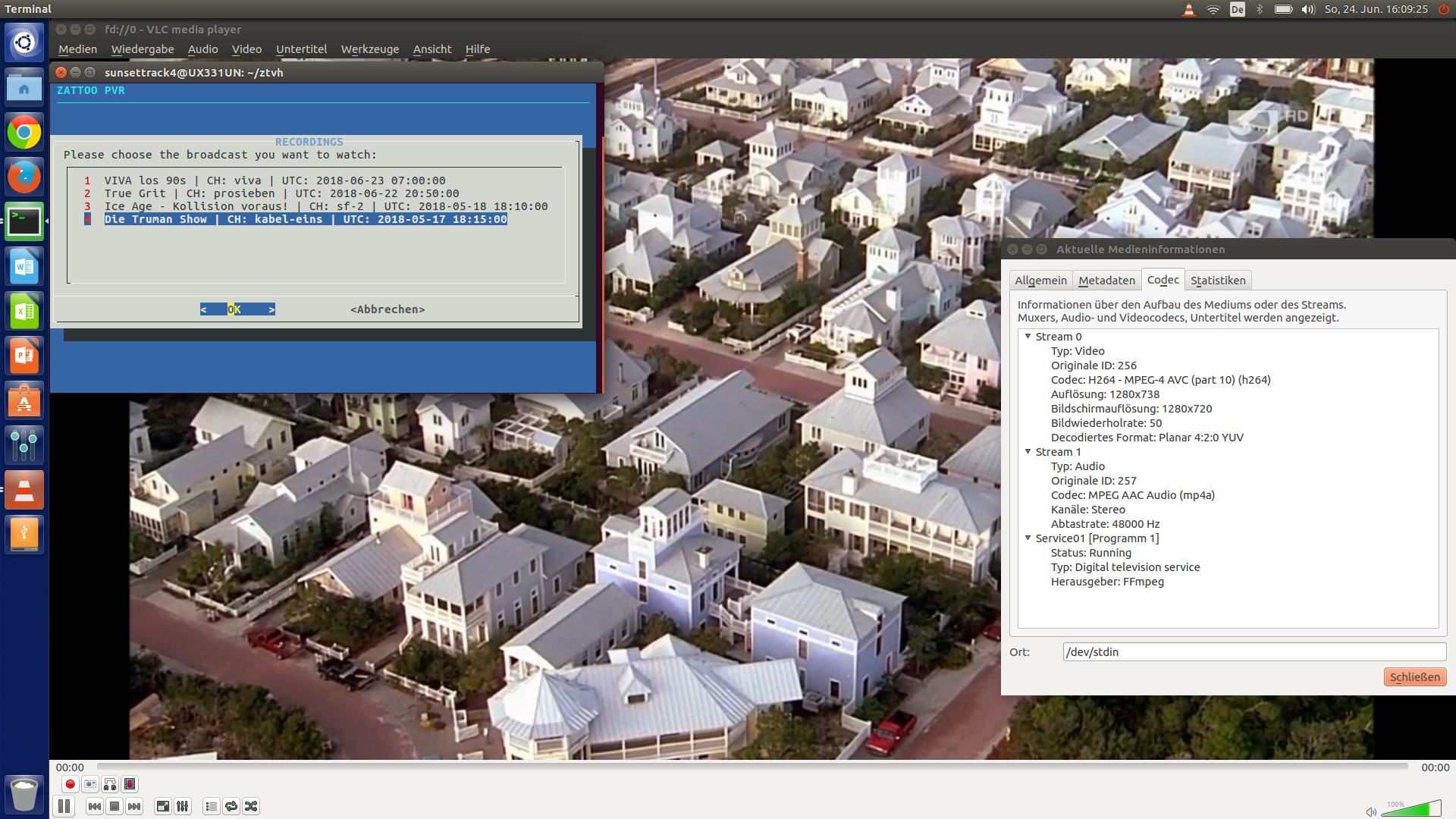Click the red Record button in VLC
The image size is (1456, 819).
[x=71, y=784]
